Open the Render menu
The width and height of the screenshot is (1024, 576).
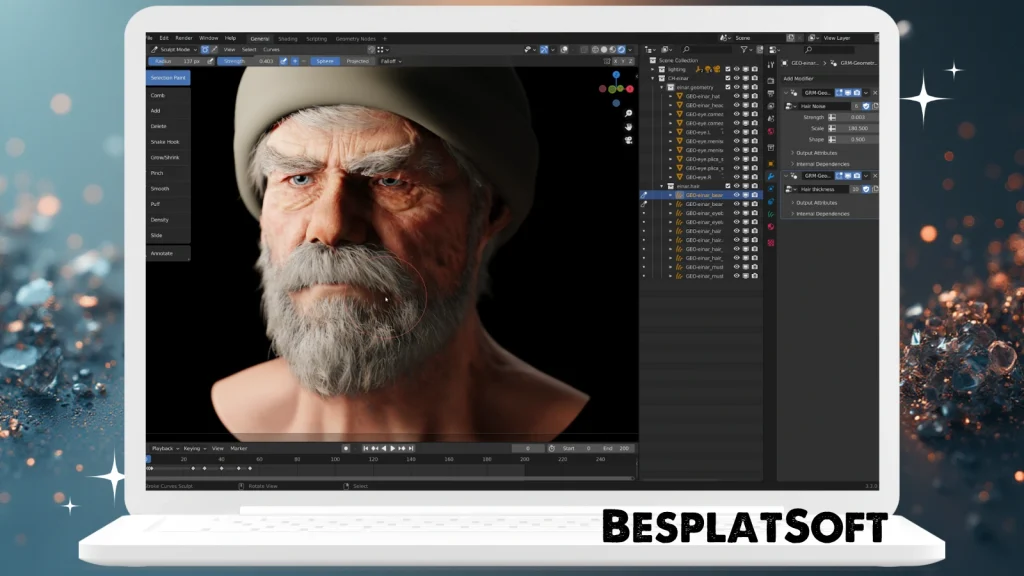(x=184, y=38)
